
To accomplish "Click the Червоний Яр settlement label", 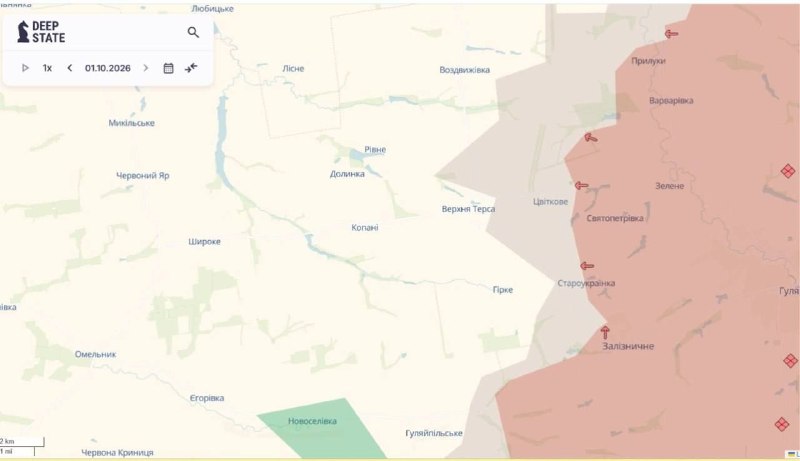I will (142, 175).
